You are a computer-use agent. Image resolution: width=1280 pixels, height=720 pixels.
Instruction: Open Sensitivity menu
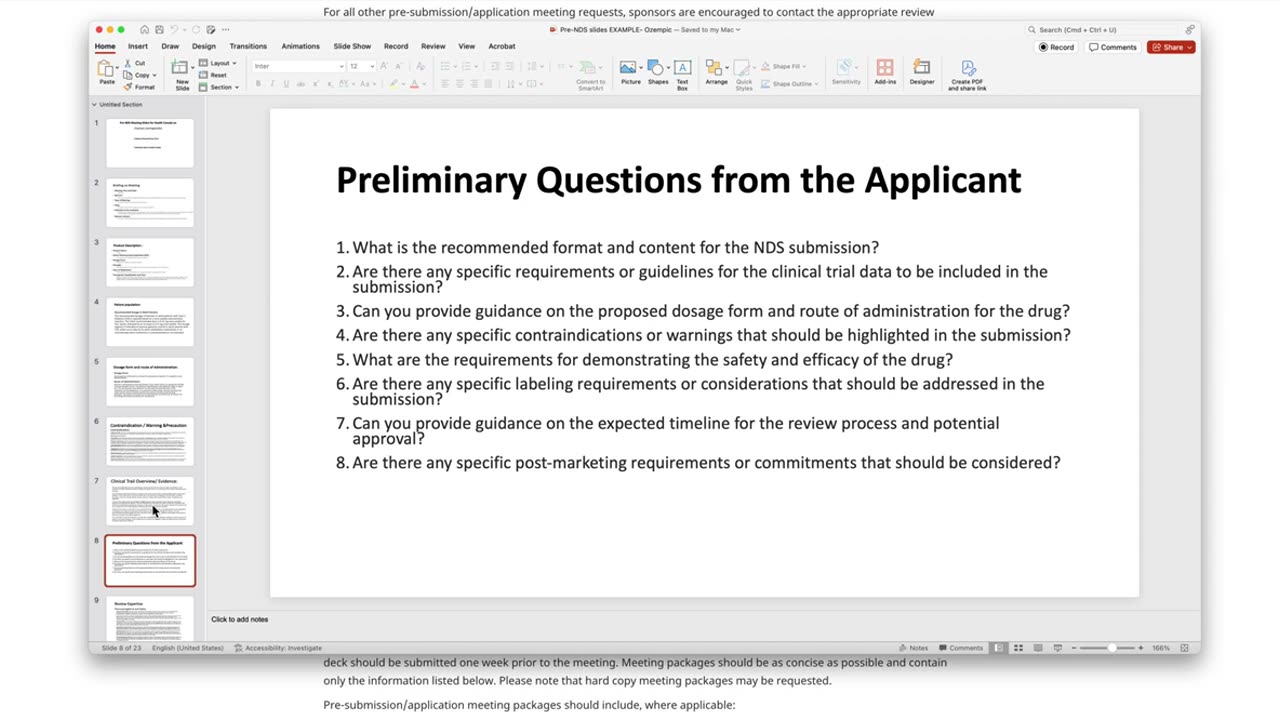[846, 72]
